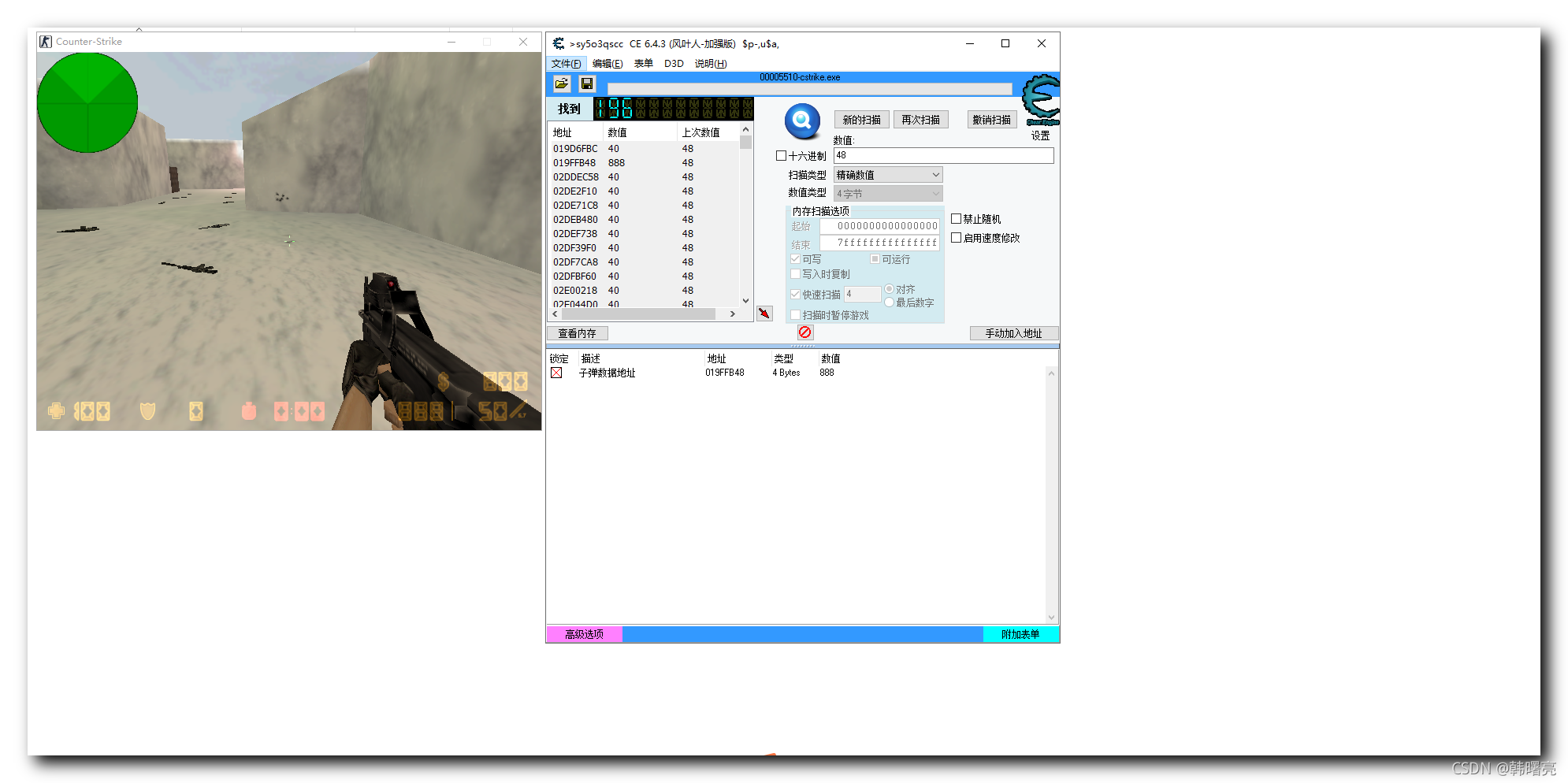Click the Cheat Engine title bar icon
The width and height of the screenshot is (1568, 783).
pyautogui.click(x=559, y=43)
